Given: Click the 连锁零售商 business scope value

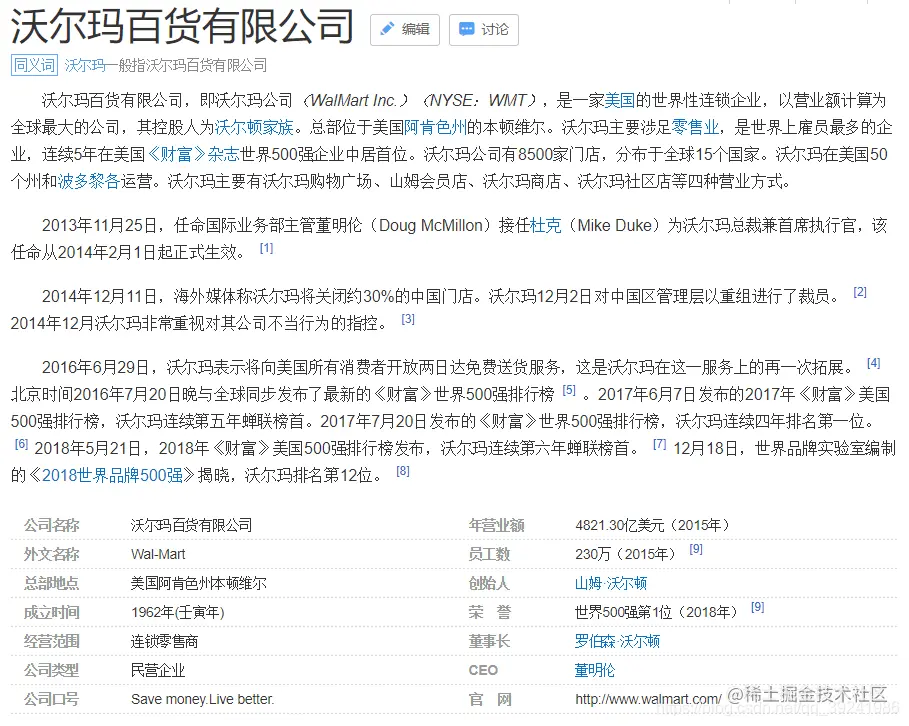Looking at the screenshot, I should coord(164,641).
